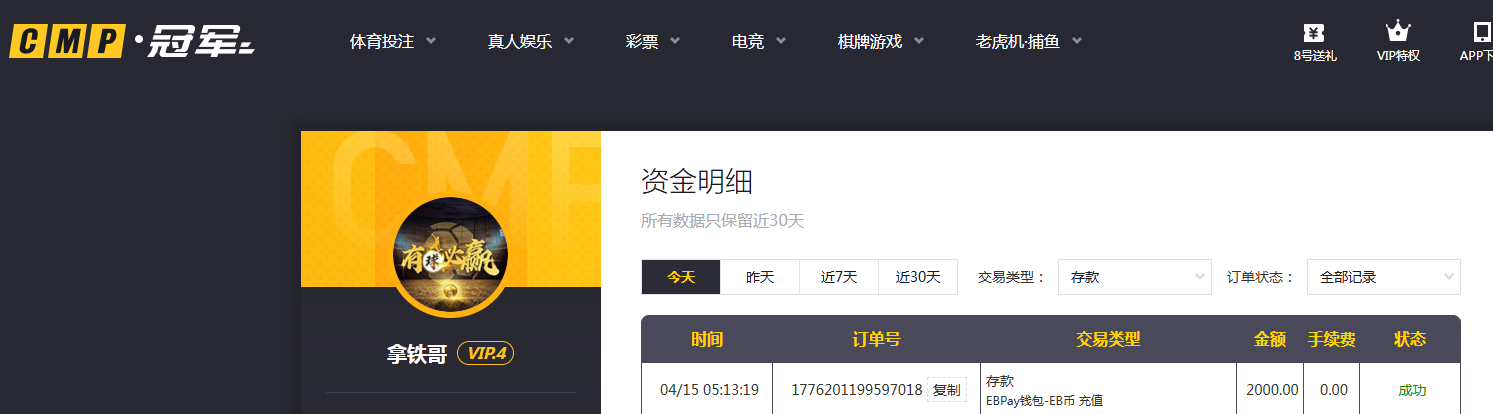The width and height of the screenshot is (1493, 414).
Task: Click the 金额 column header
Action: pyautogui.click(x=1270, y=339)
